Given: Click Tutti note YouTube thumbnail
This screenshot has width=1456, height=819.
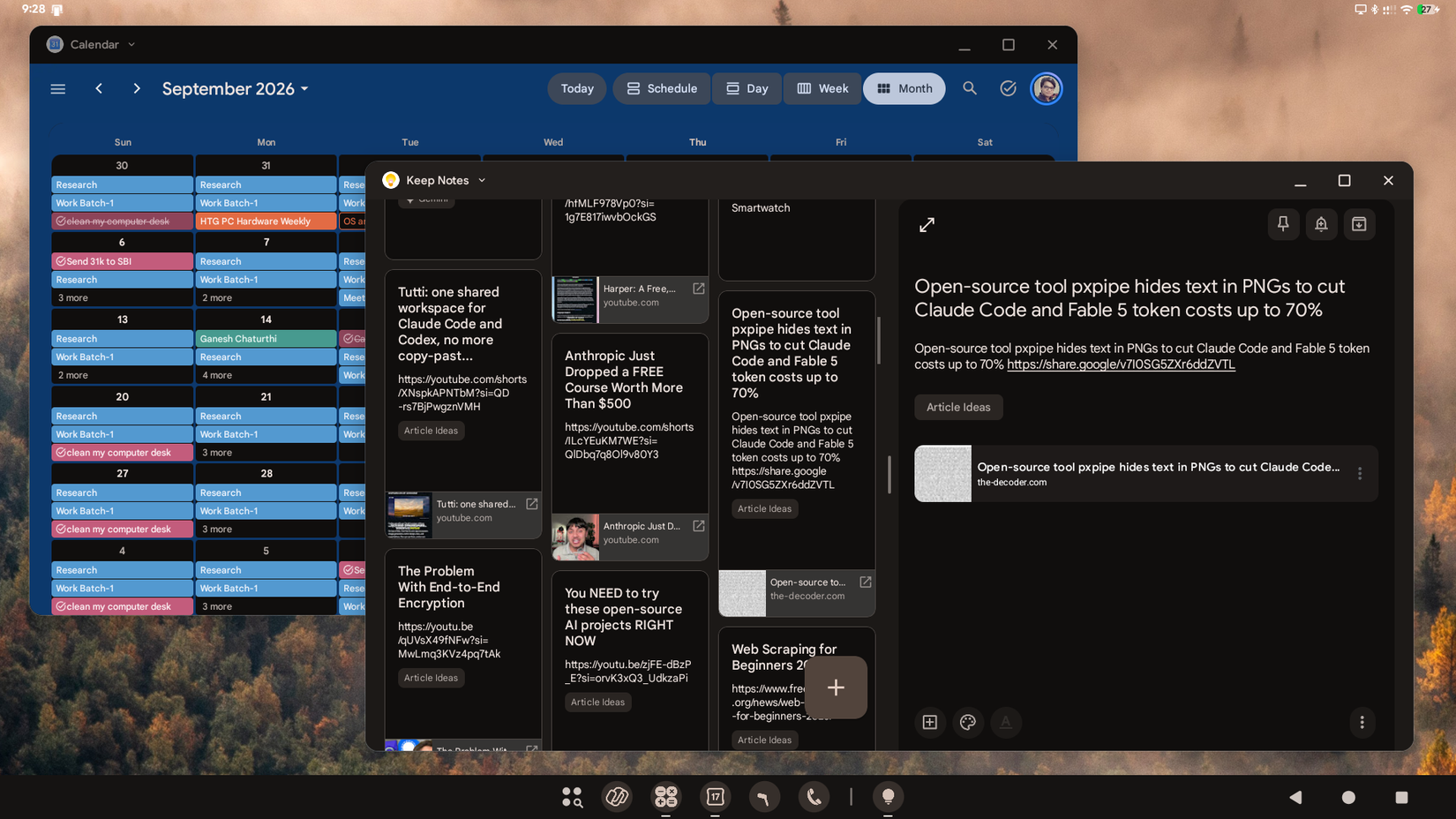Looking at the screenshot, I should point(409,515).
